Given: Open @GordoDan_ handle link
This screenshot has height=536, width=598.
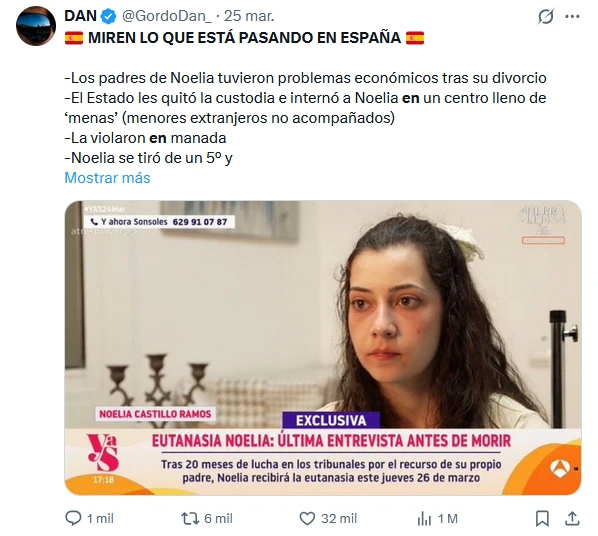Looking at the screenshot, I should pyautogui.click(x=167, y=16).
